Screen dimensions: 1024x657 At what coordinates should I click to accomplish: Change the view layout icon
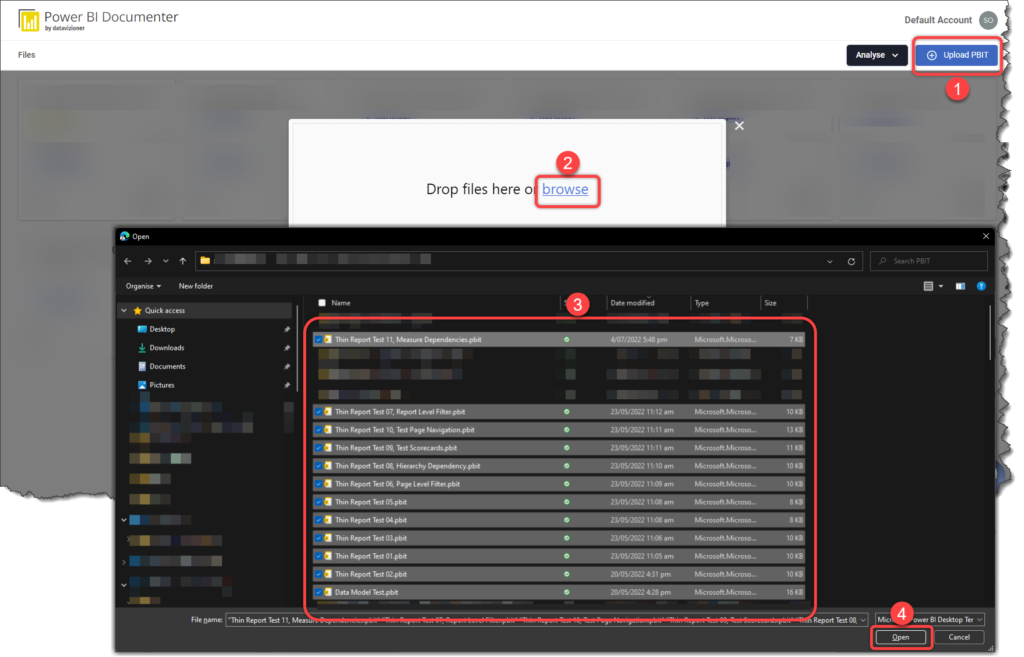928,286
